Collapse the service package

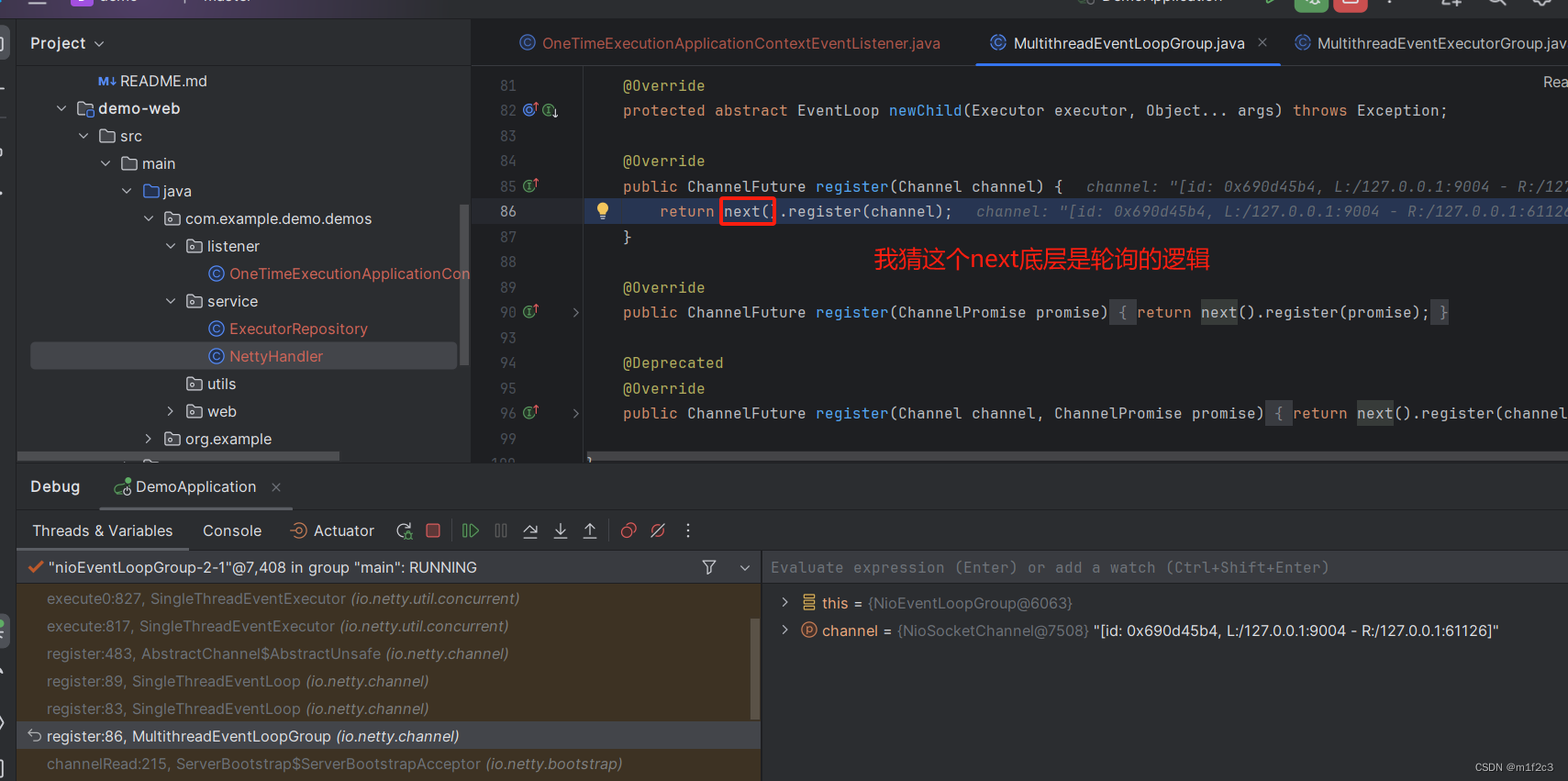171,301
